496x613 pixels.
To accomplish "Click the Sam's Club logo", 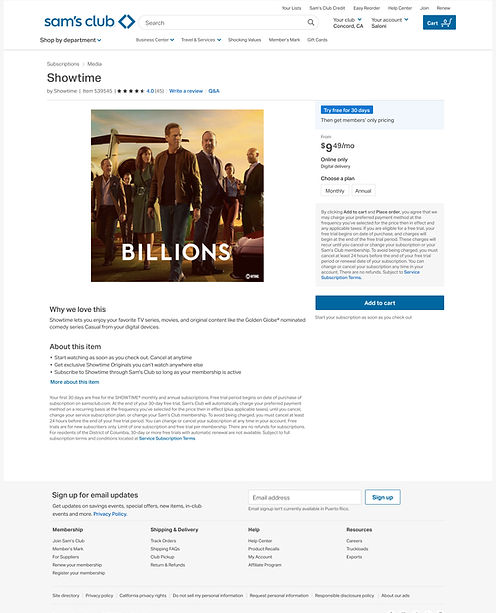I will click(90, 22).
